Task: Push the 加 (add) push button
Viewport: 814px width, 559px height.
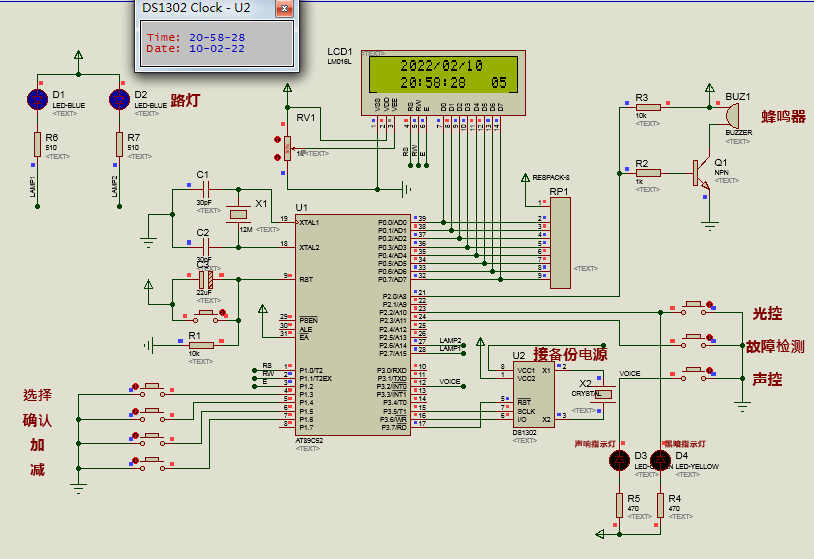Action: tap(153, 439)
